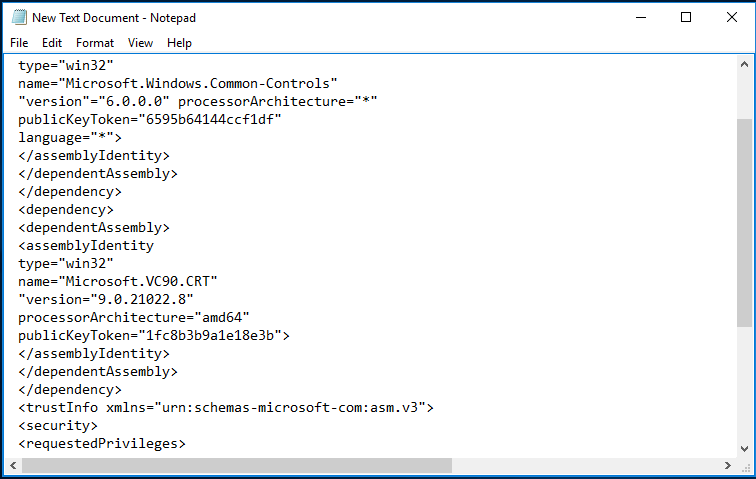Click the Notepad icon in the title bar
This screenshot has height=479, width=756.
(17, 17)
